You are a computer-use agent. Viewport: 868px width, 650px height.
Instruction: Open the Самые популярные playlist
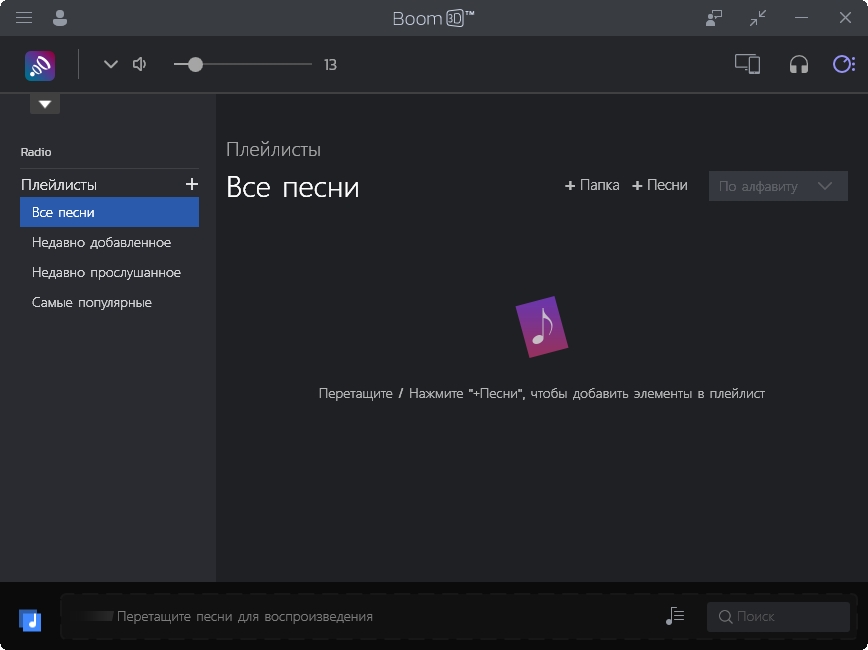[x=92, y=302]
